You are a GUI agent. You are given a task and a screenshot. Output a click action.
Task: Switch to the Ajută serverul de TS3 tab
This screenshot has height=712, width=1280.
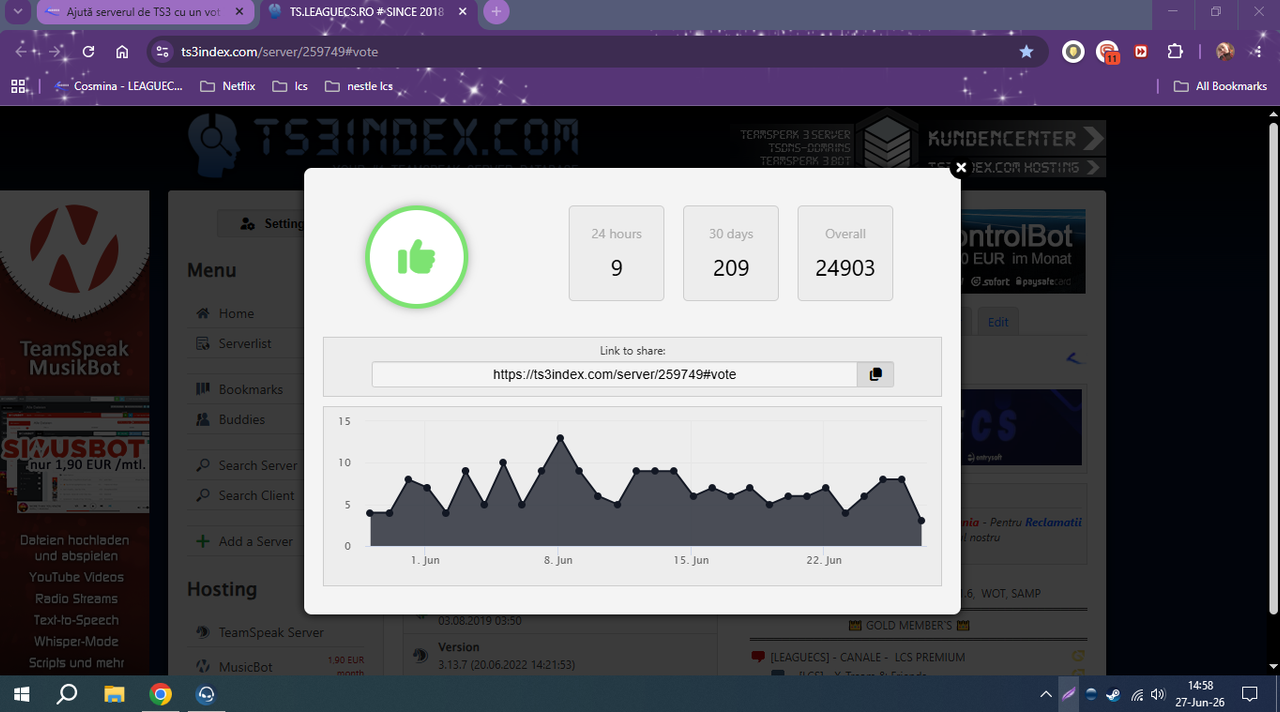[x=145, y=12]
